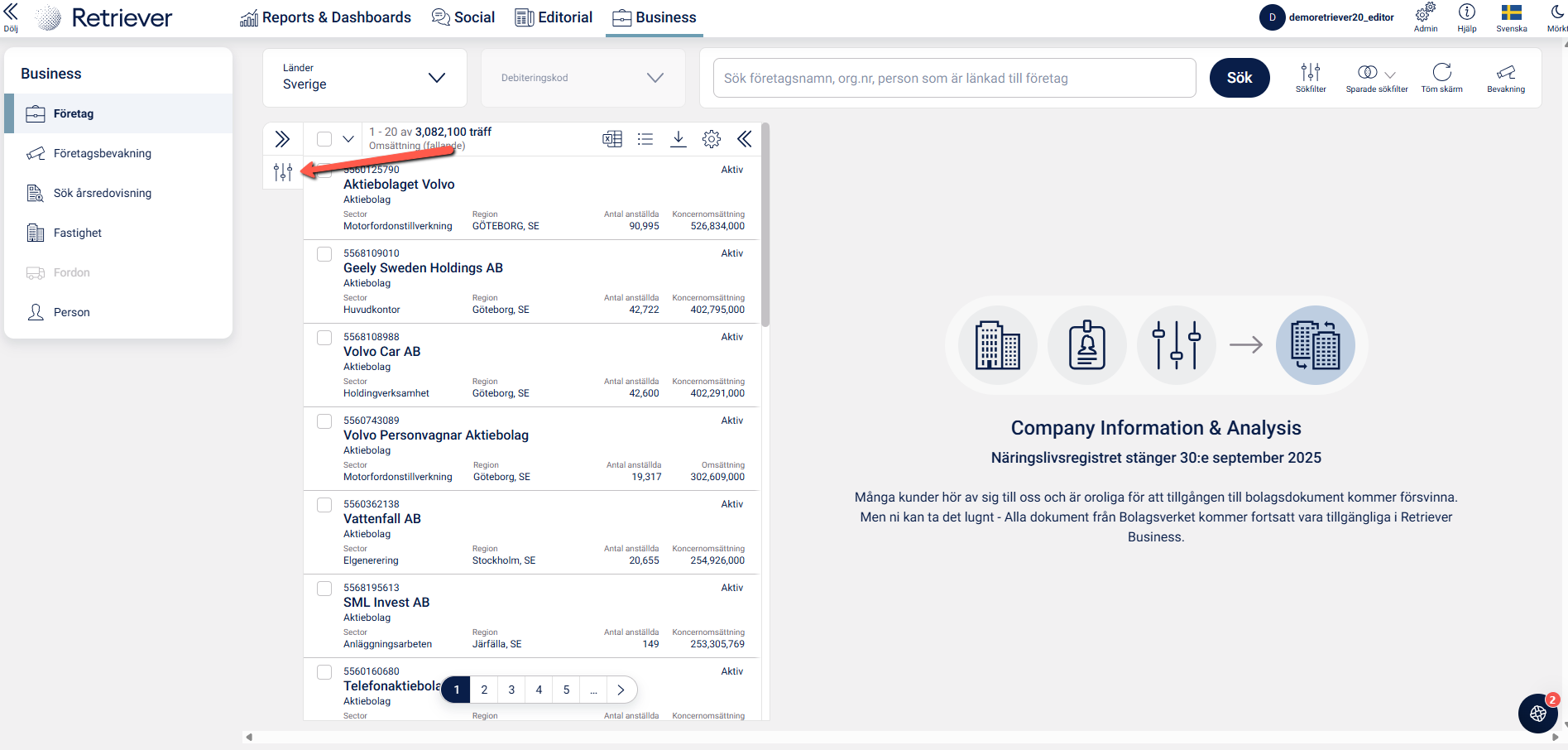Screen dimensions: 1568x750
Task: Open the Länder Sverige dropdown
Action: tap(365, 78)
